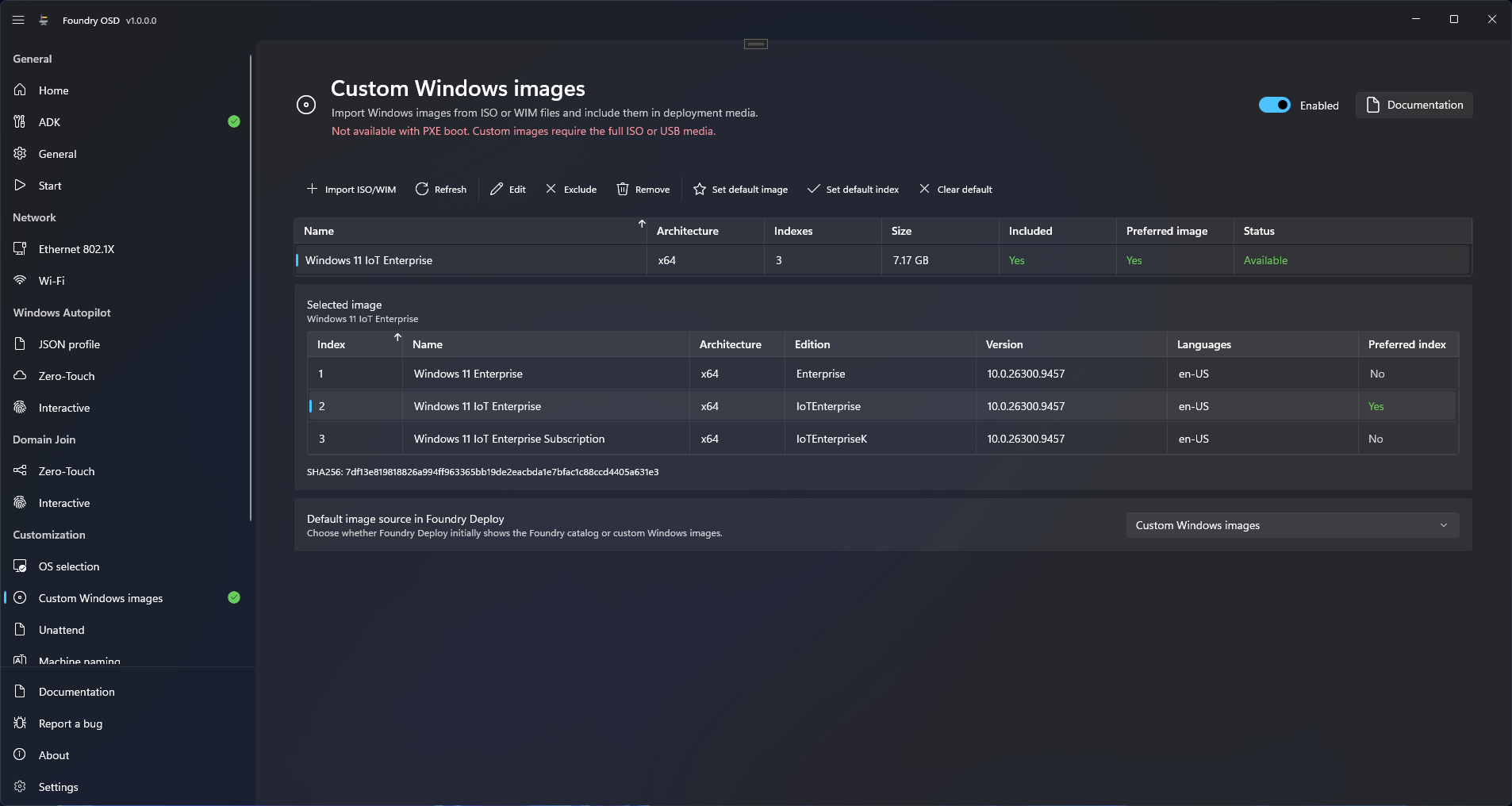
Task: Click the Preferred index column header
Action: coord(1408,344)
